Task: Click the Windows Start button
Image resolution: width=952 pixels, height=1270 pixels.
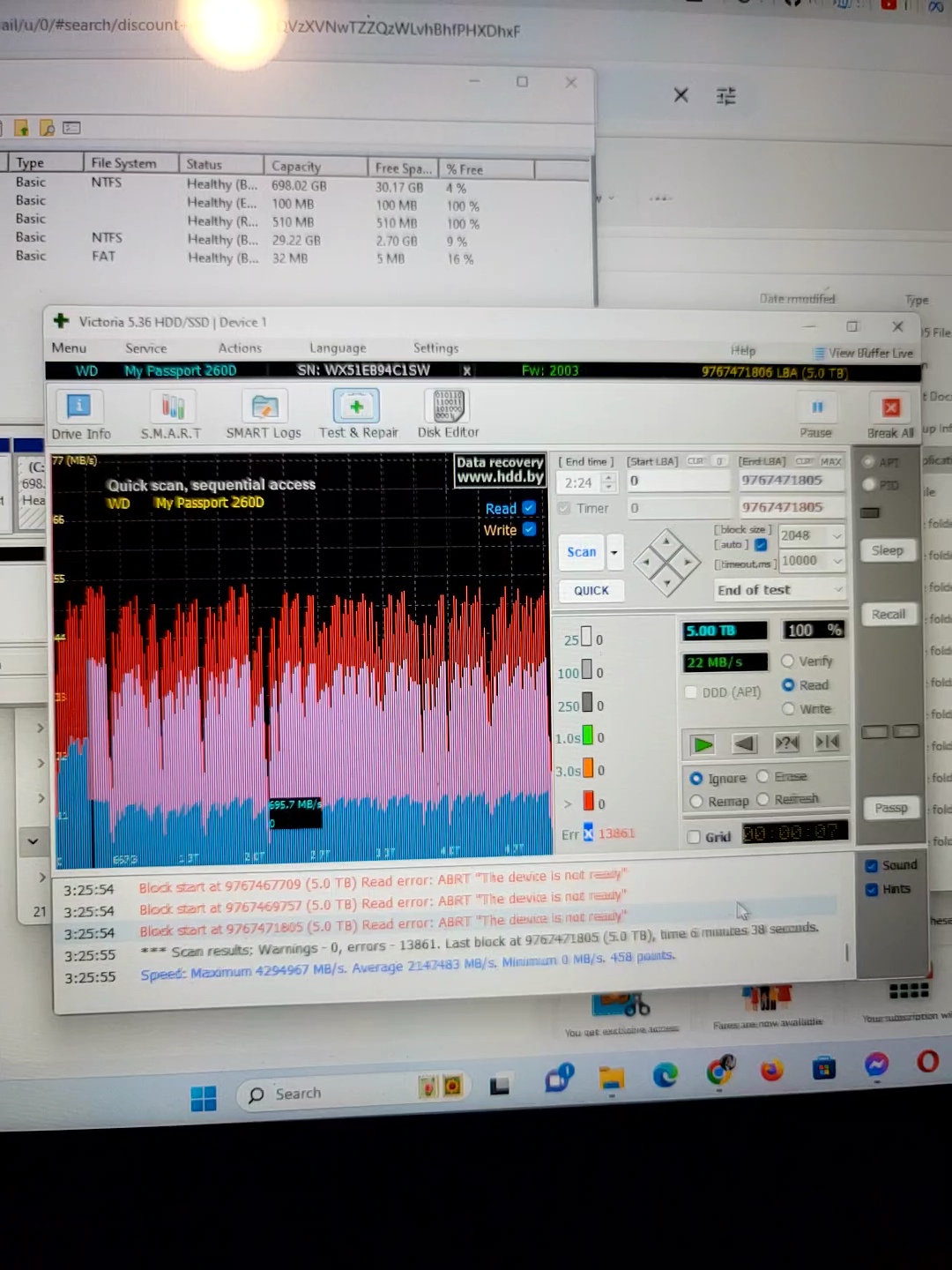Action: point(204,1099)
